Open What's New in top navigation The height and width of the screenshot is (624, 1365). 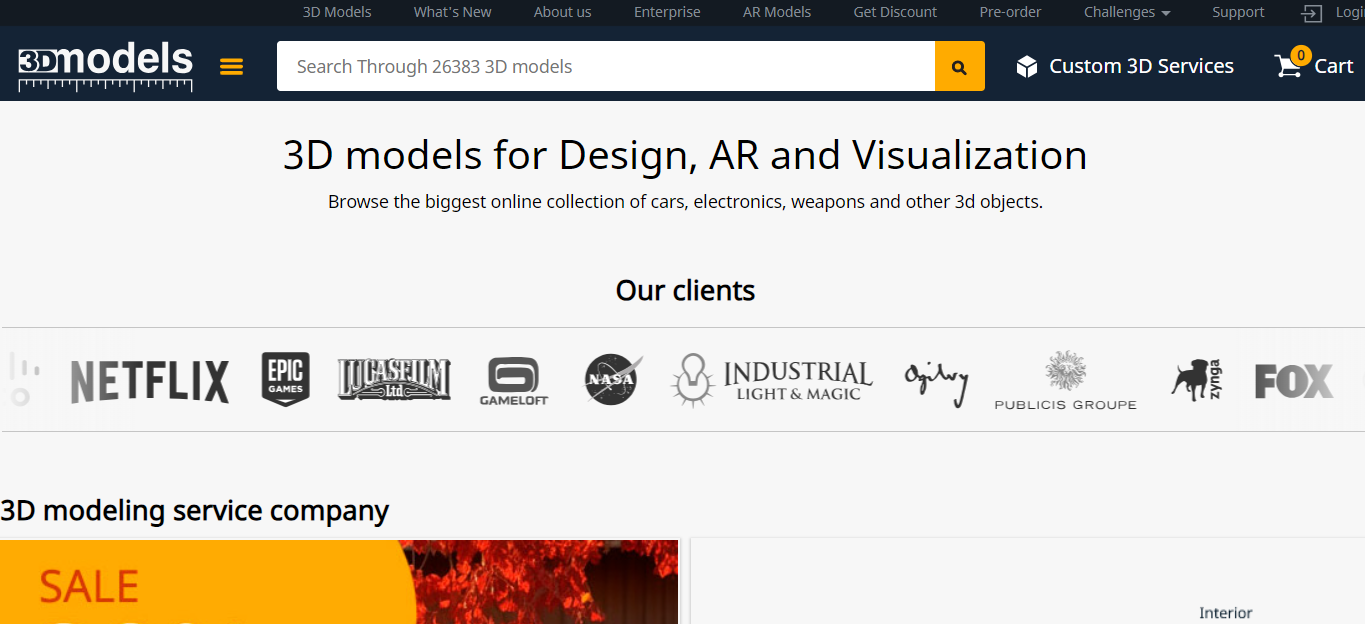(x=453, y=12)
